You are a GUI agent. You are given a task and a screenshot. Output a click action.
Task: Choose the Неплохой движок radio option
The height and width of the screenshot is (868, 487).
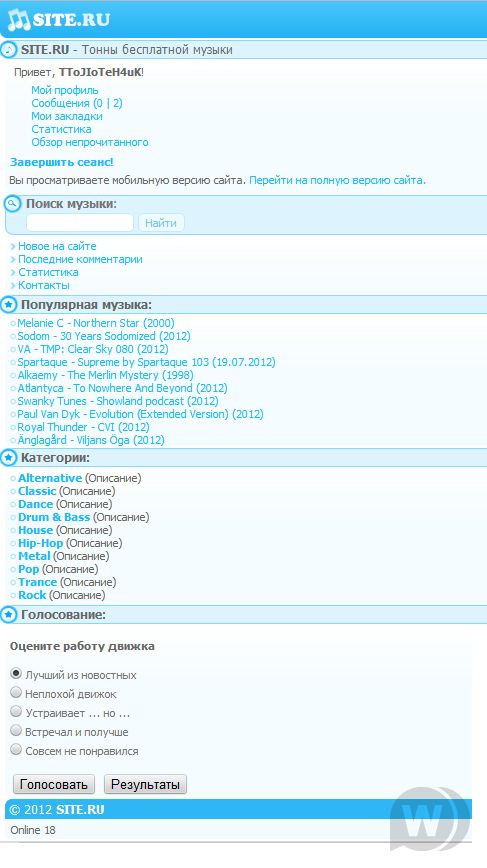[x=16, y=693]
